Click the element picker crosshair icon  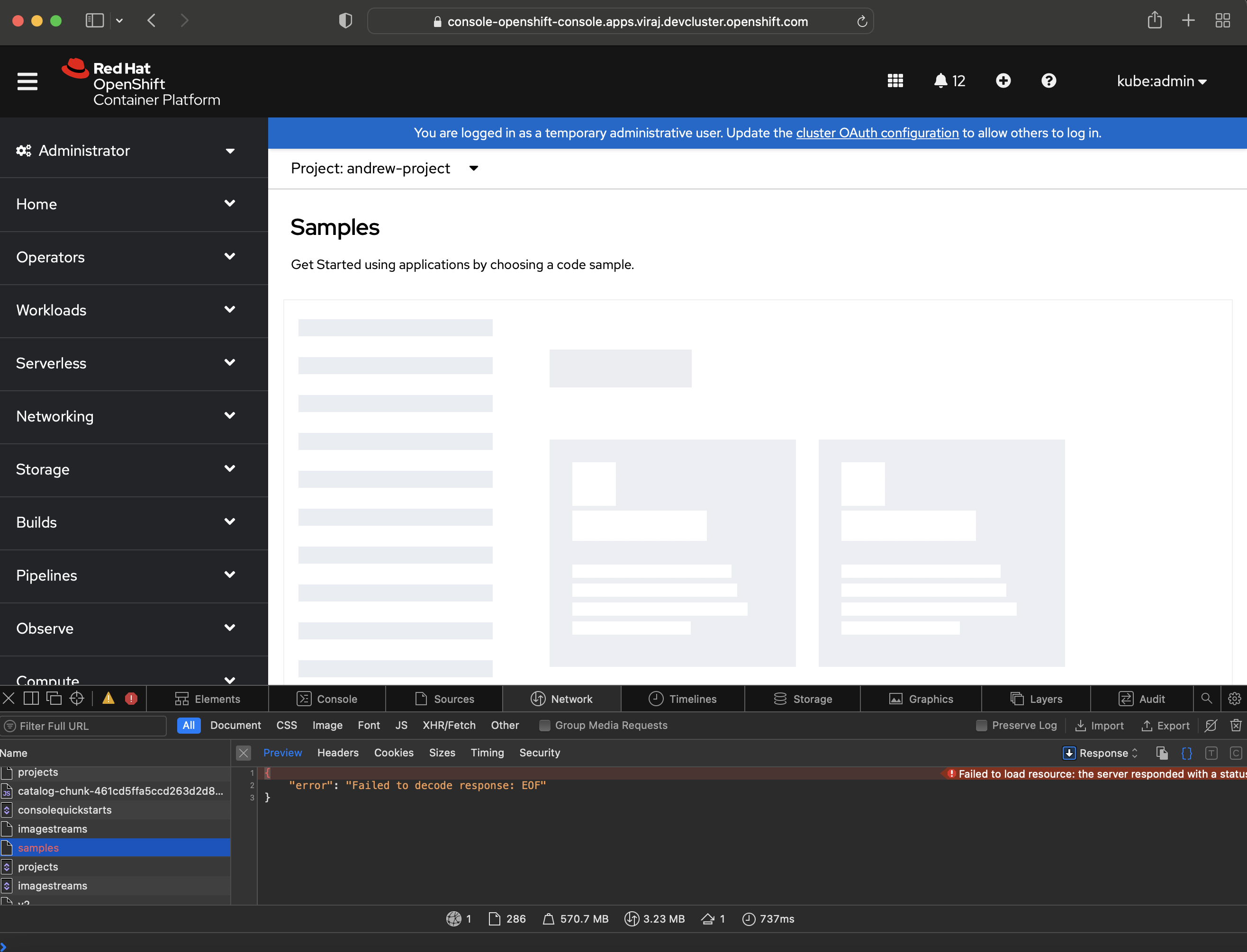pos(77,699)
